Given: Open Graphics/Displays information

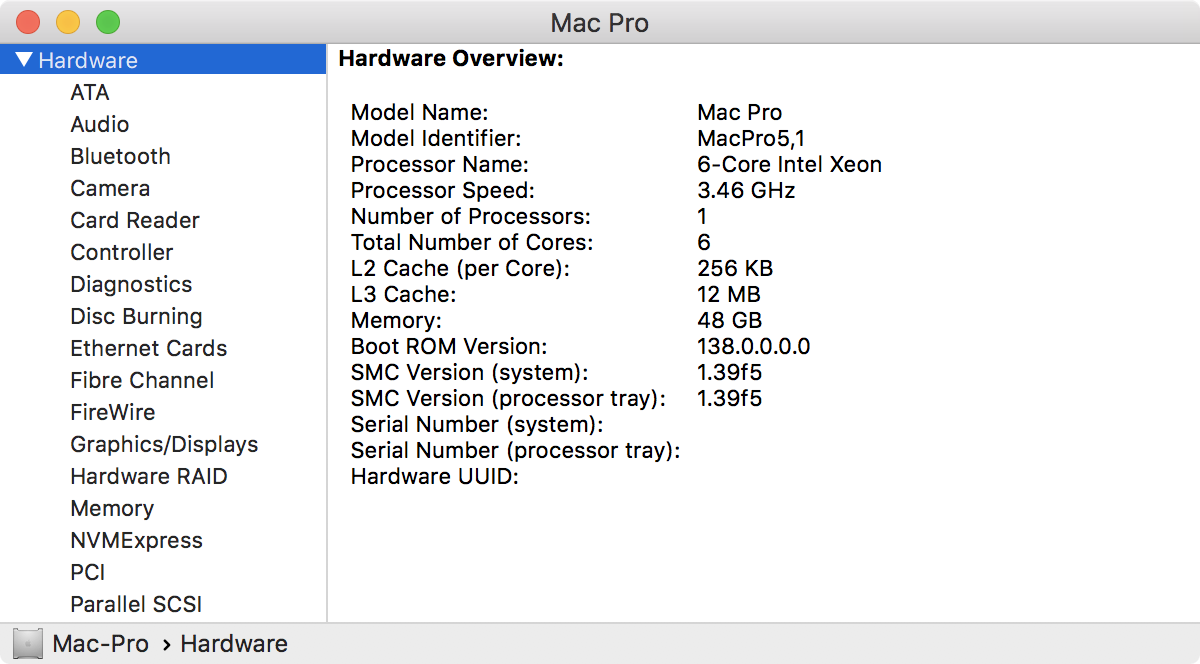Looking at the screenshot, I should pyautogui.click(x=164, y=444).
